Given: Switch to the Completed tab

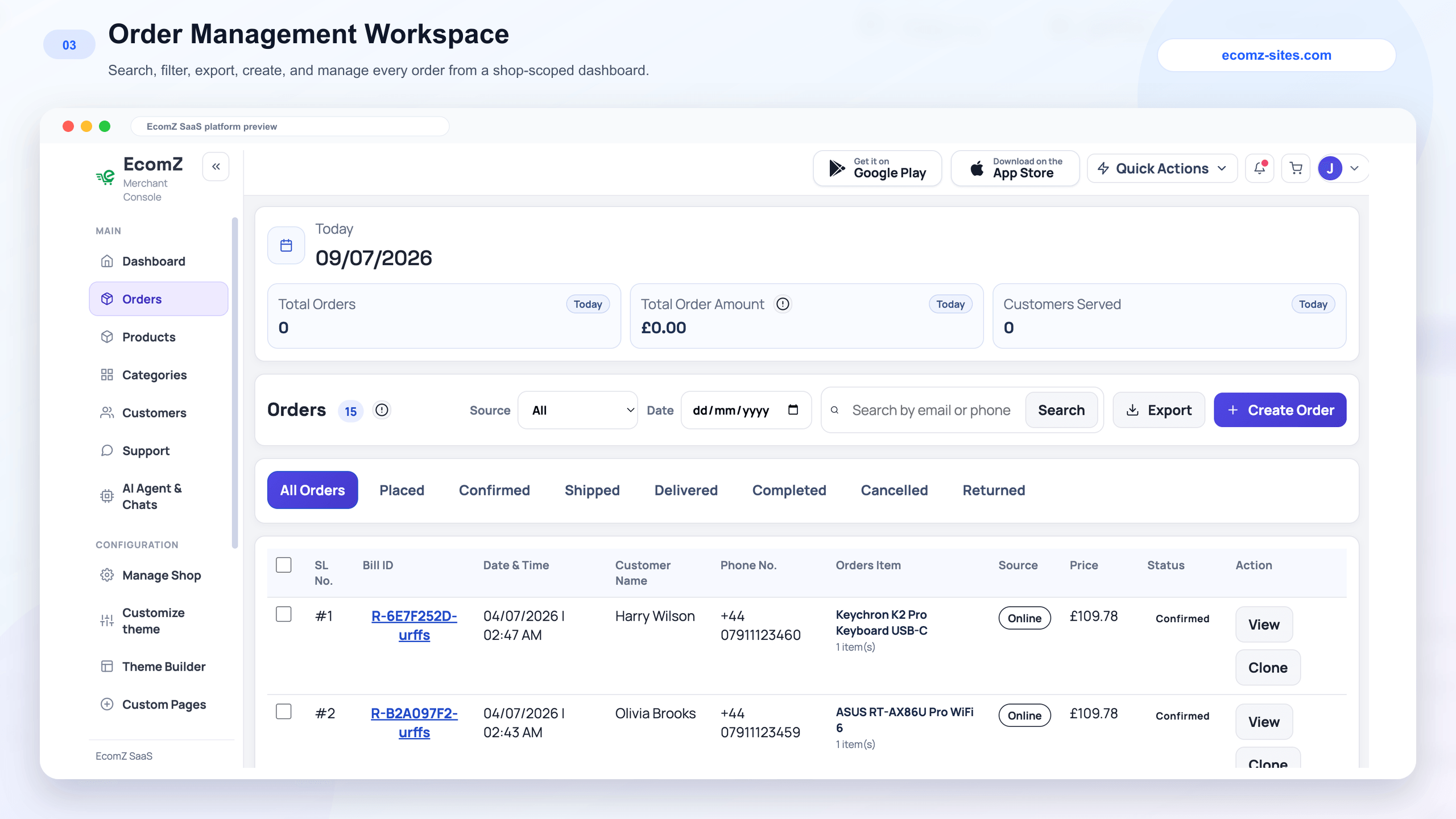Looking at the screenshot, I should point(789,490).
